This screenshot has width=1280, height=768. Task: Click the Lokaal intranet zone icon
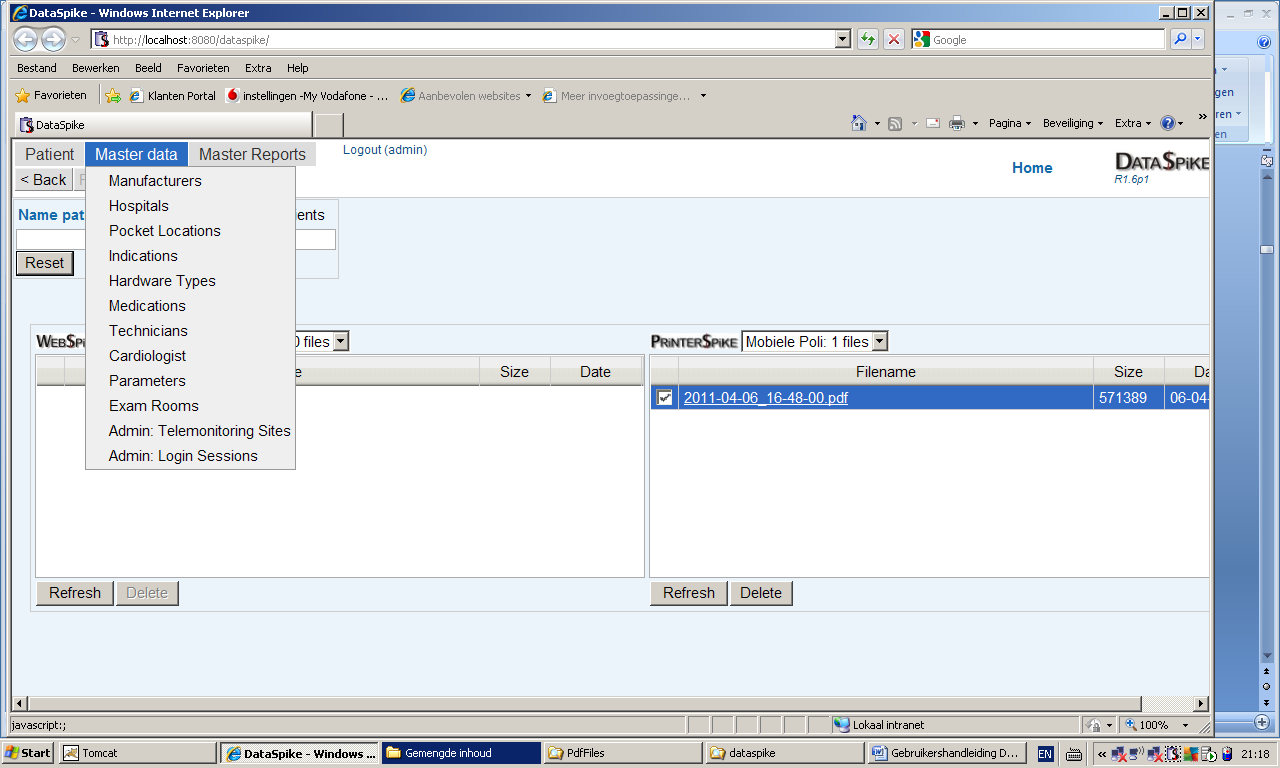click(x=842, y=725)
